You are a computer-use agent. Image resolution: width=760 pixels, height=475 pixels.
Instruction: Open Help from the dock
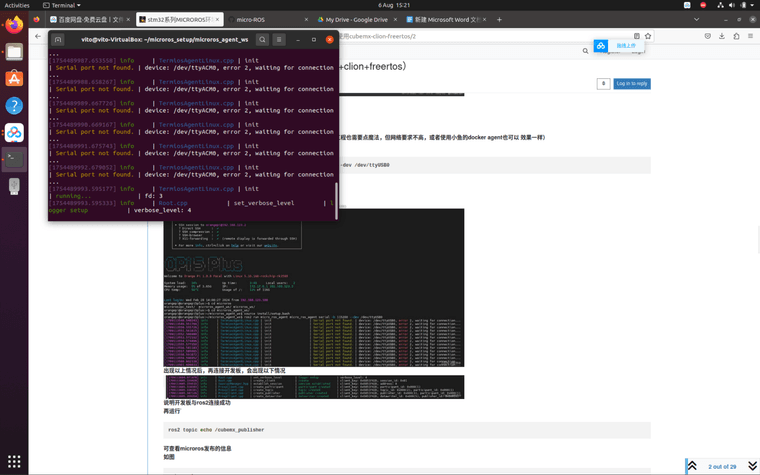[x=14, y=105]
